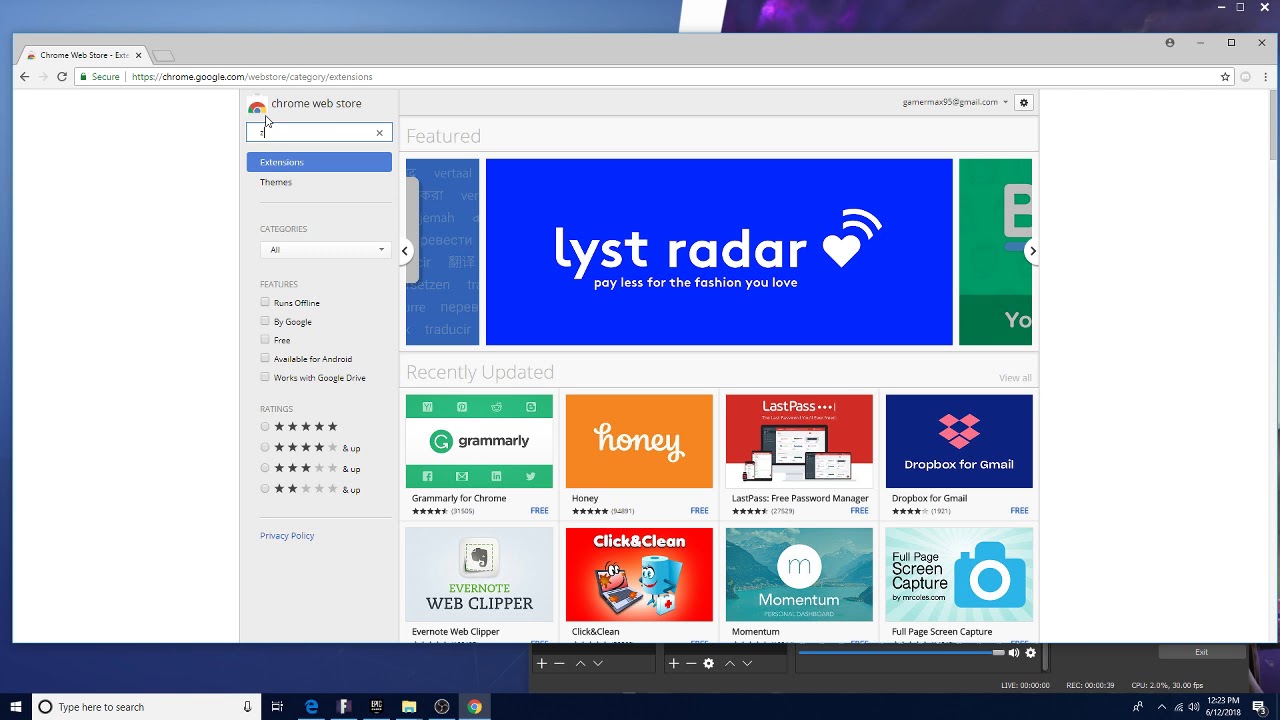Select Themes in sidebar

(x=276, y=182)
